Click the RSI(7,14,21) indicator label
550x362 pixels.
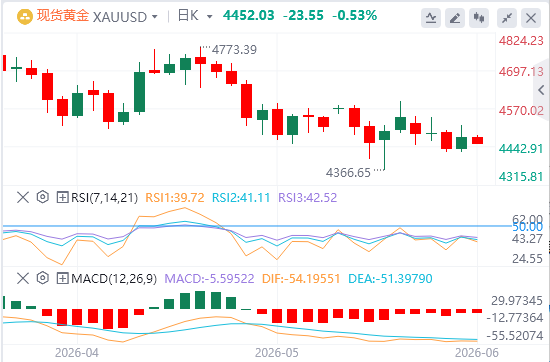[104, 197]
